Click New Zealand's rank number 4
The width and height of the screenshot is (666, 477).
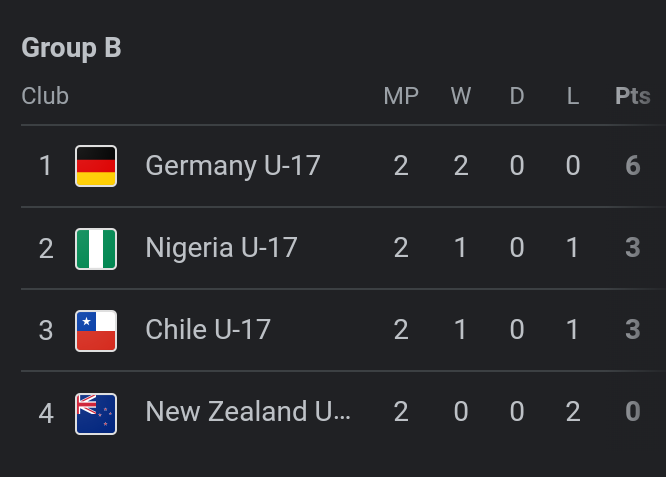[x=45, y=412]
